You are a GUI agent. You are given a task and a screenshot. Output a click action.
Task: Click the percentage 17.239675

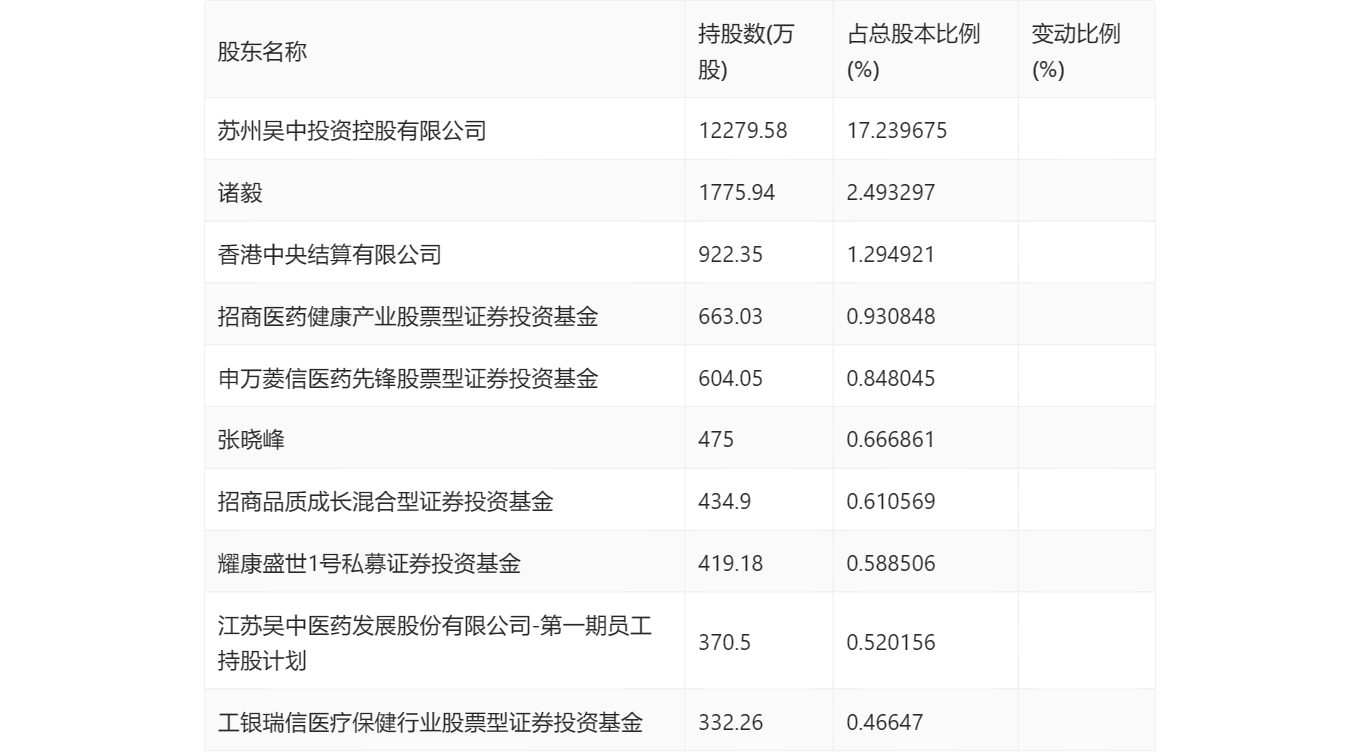click(896, 130)
